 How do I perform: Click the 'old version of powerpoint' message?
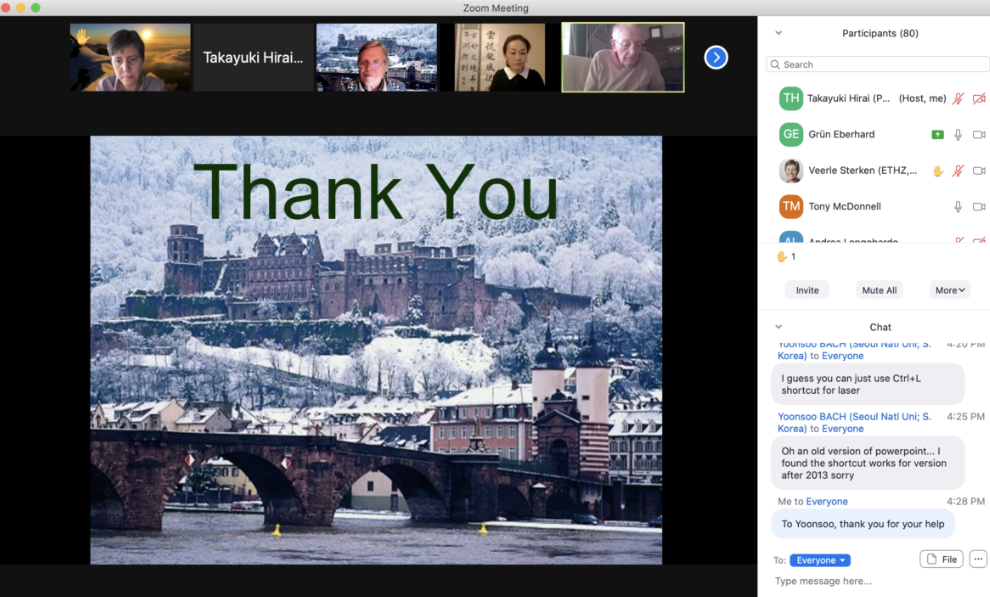pos(868,463)
